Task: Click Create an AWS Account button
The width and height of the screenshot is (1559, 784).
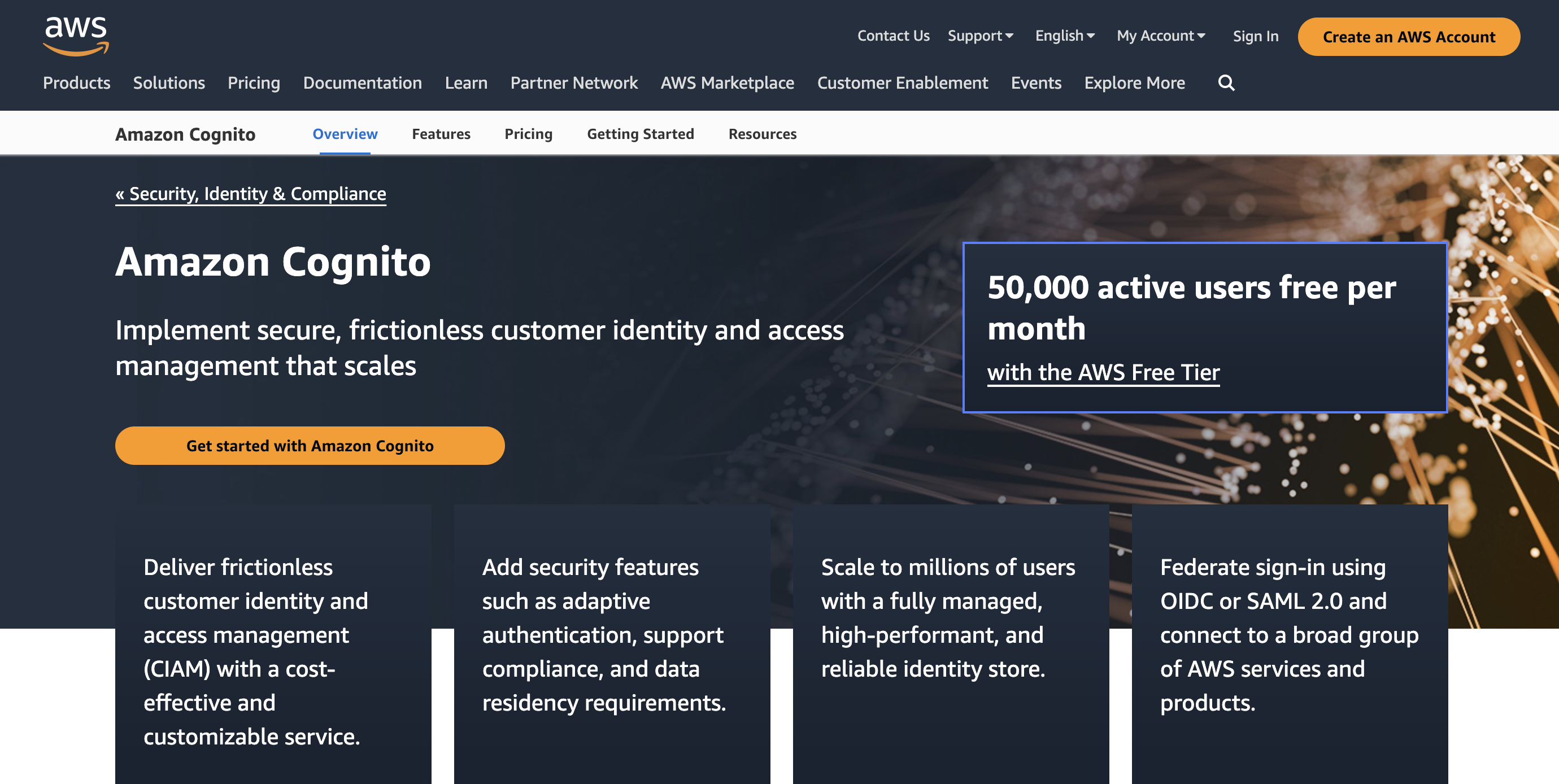Action: [1408, 36]
